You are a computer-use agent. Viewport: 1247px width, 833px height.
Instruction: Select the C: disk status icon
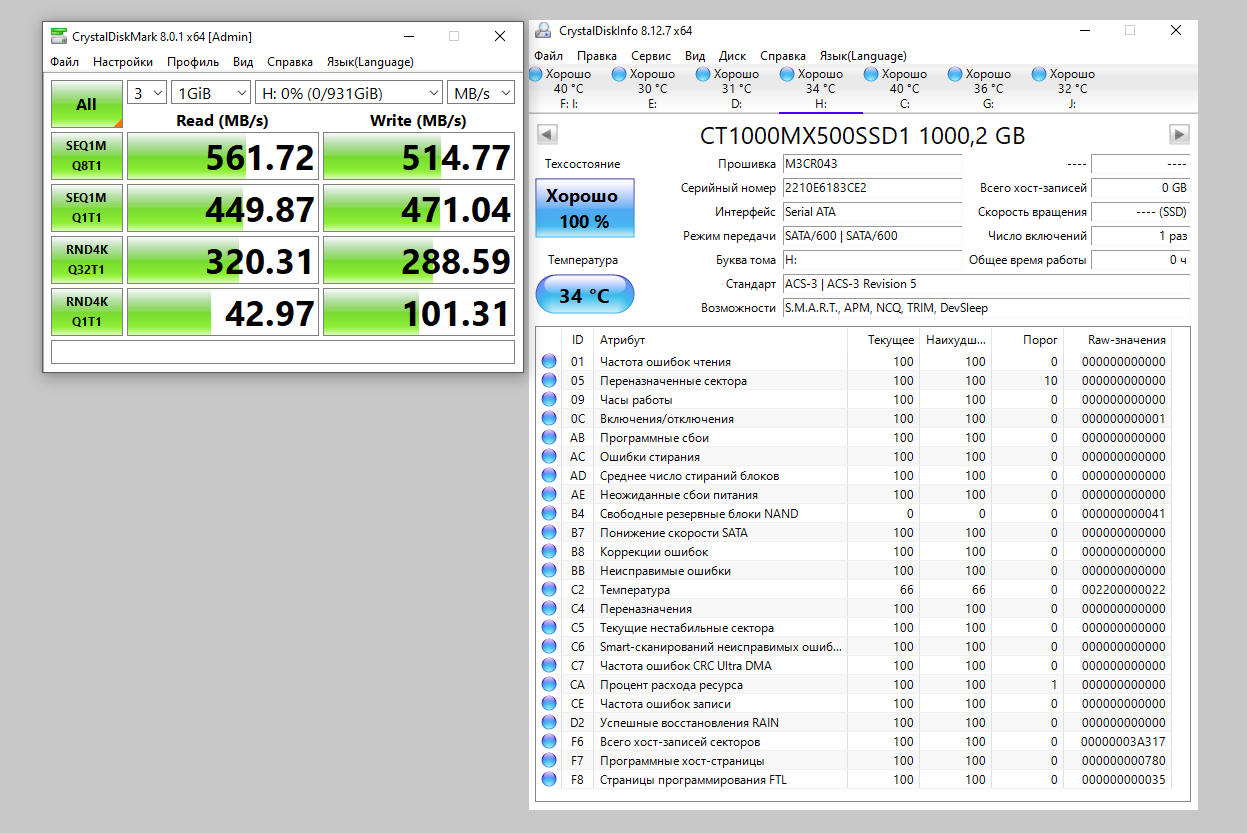pyautogui.click(x=870, y=75)
